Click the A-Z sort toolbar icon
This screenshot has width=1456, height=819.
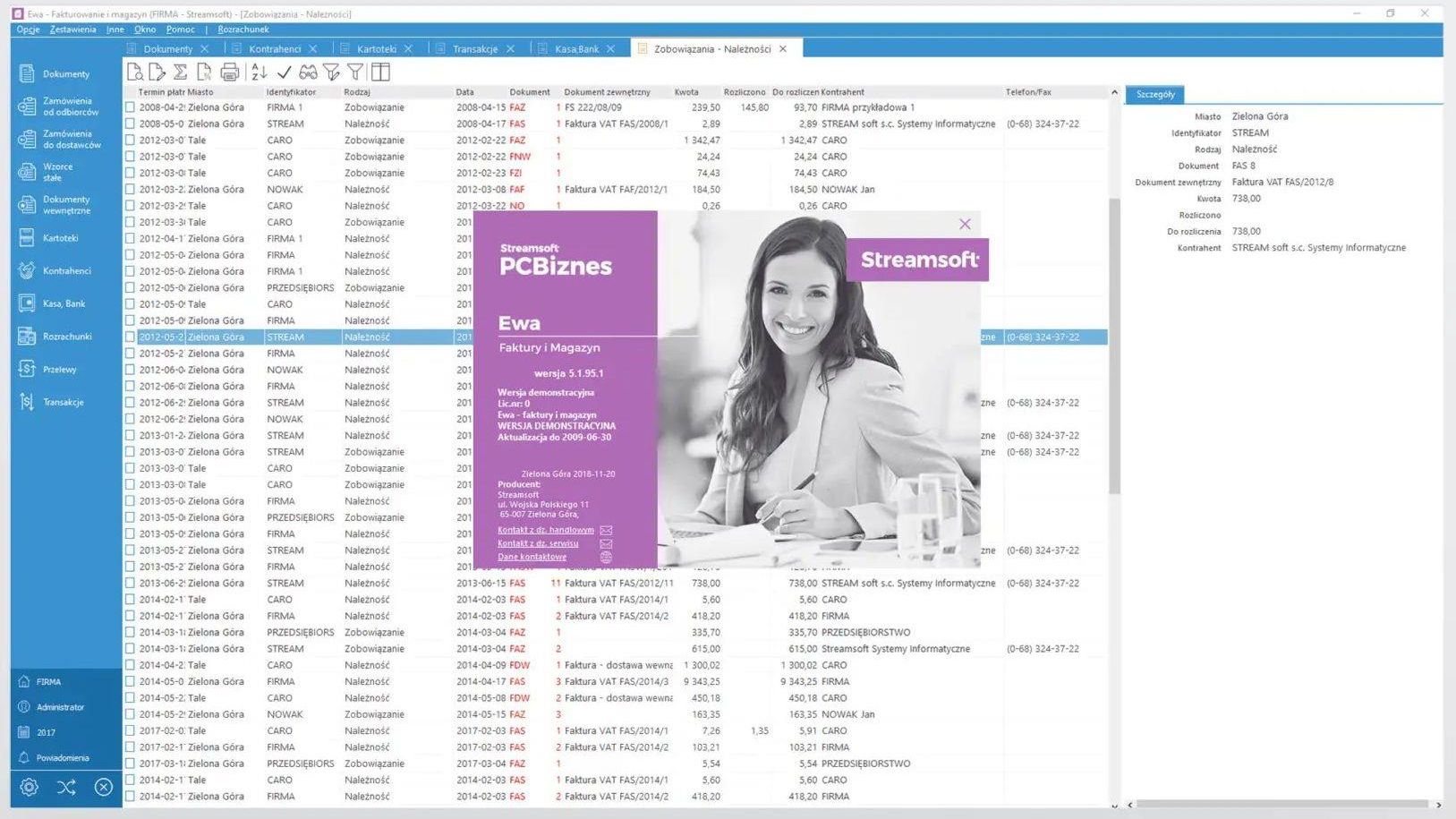pyautogui.click(x=259, y=73)
